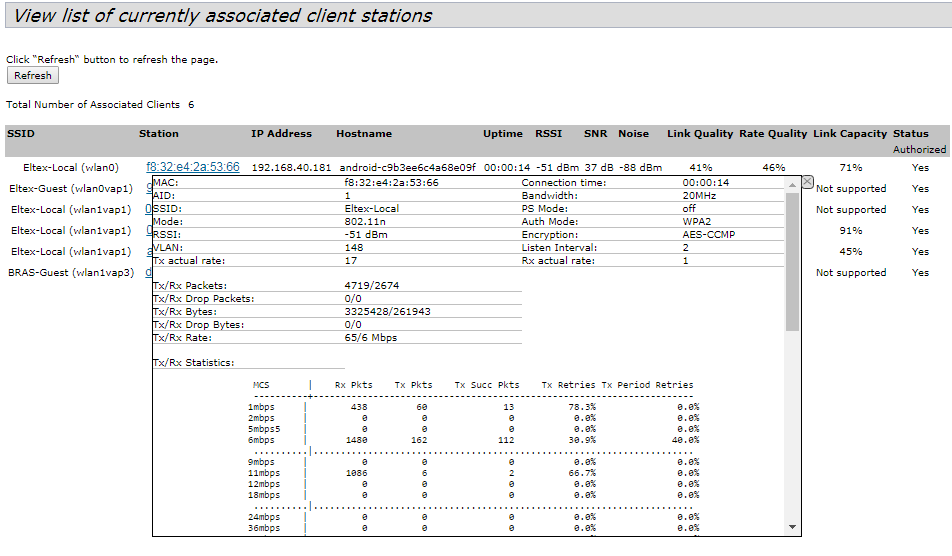
Task: Click the Link Capacity column header
Action: [x=850, y=134]
